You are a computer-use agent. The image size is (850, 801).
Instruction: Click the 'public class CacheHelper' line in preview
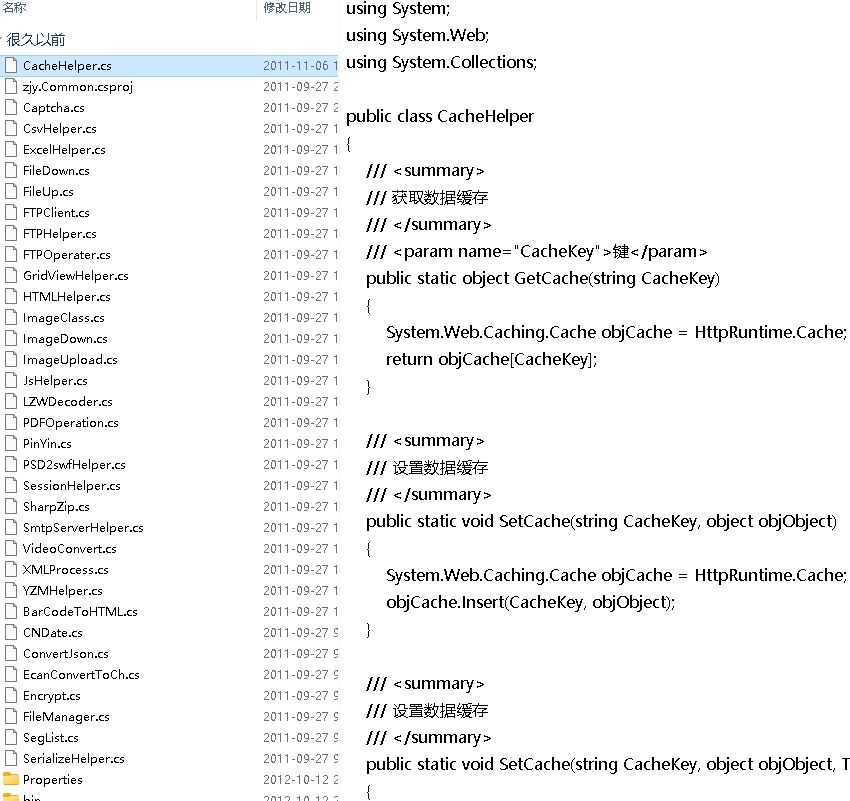(x=440, y=116)
